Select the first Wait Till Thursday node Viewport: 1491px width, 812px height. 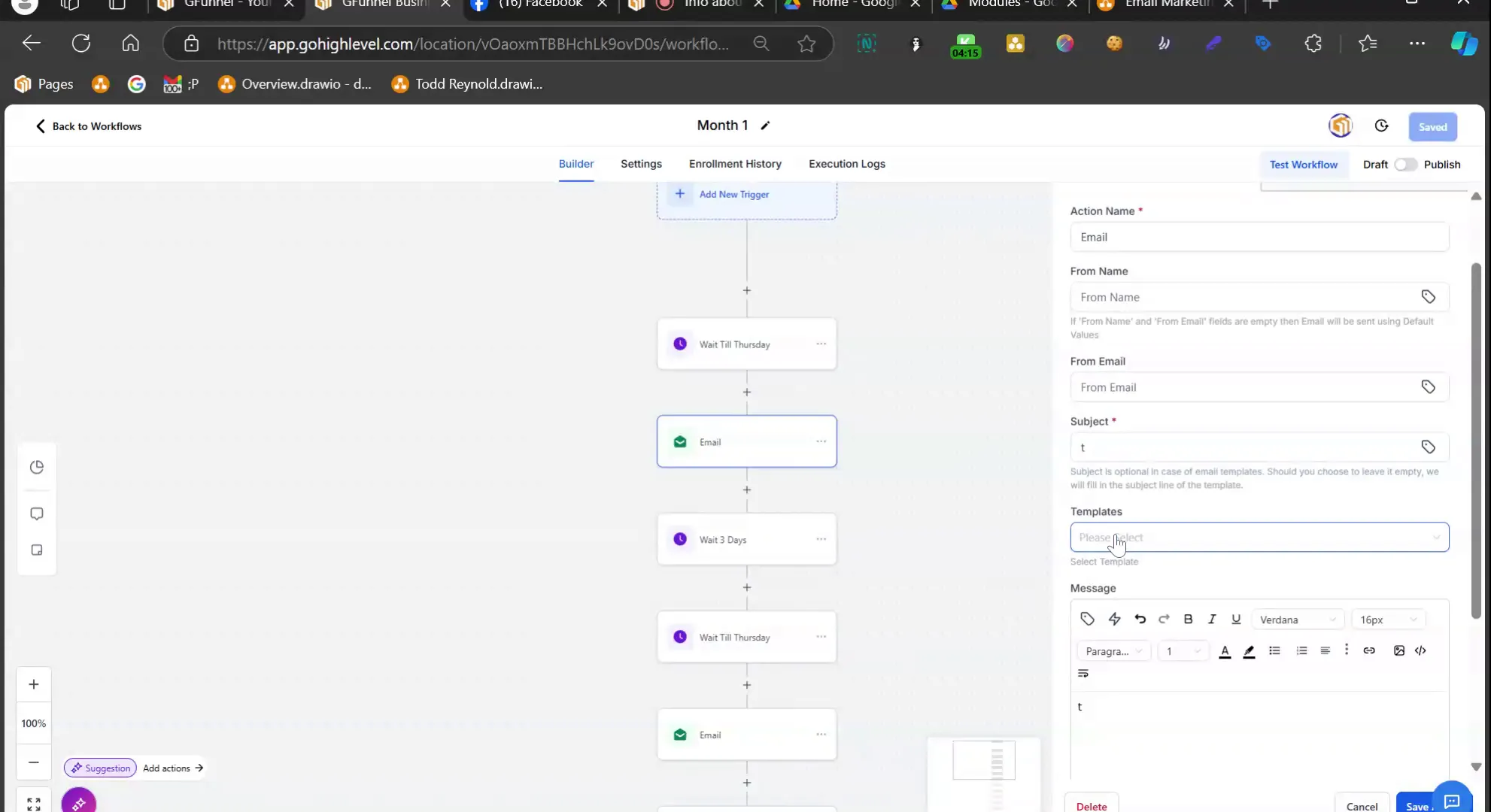pos(746,344)
